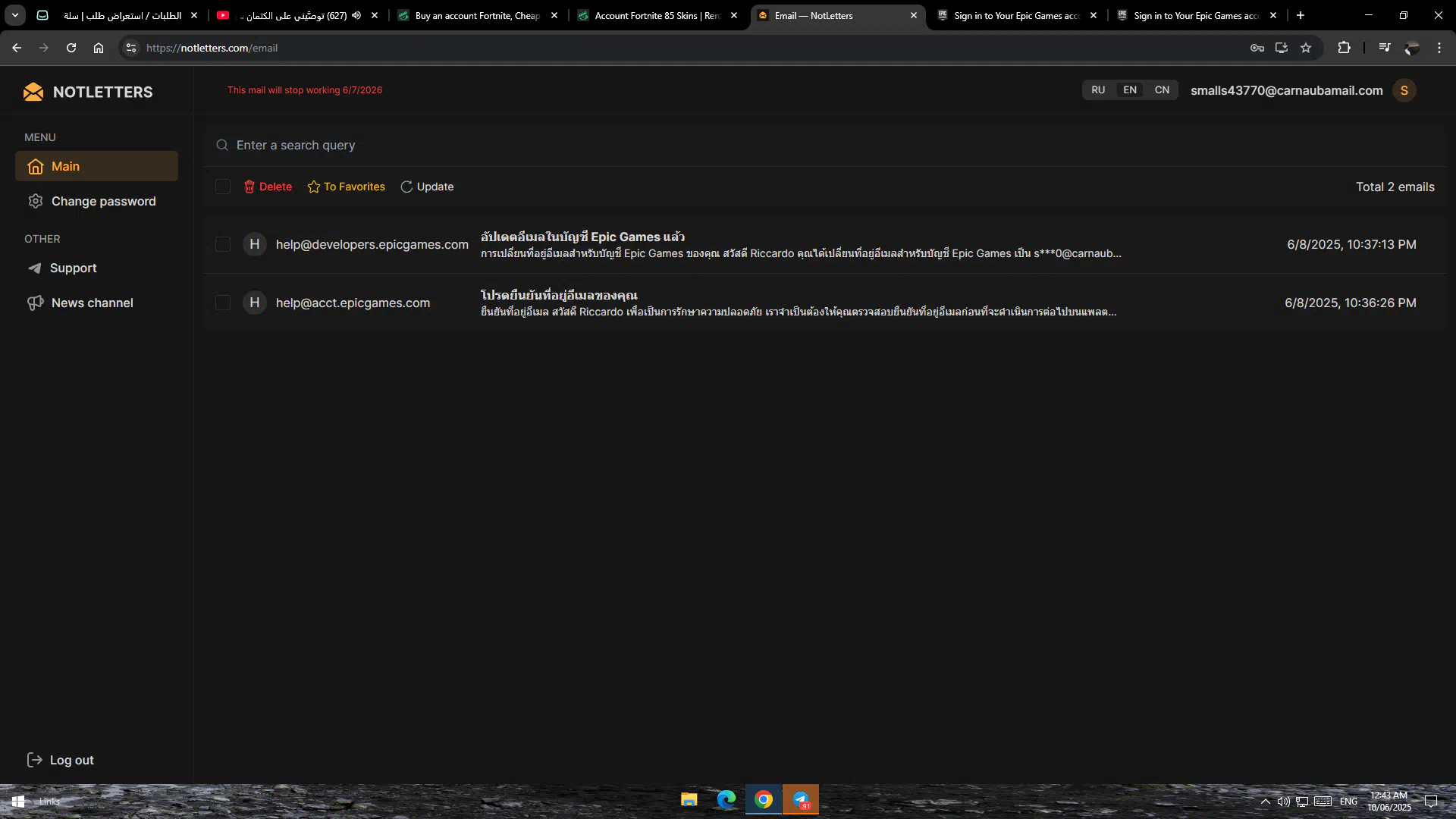Reload the current page
This screenshot has width=1456, height=819.
(71, 48)
